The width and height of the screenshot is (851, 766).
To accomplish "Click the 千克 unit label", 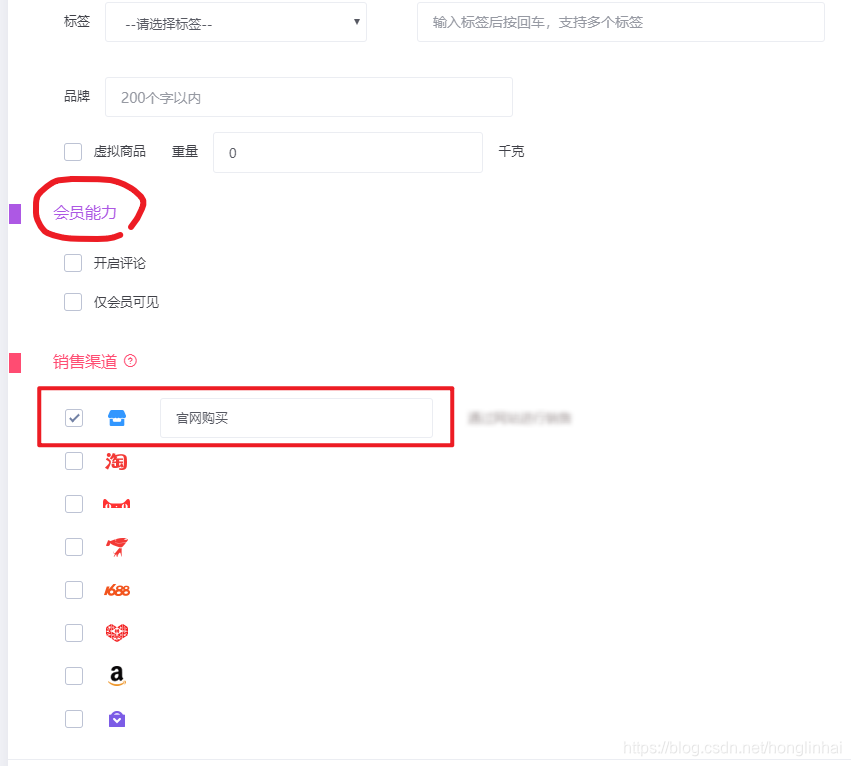I will tap(511, 151).
